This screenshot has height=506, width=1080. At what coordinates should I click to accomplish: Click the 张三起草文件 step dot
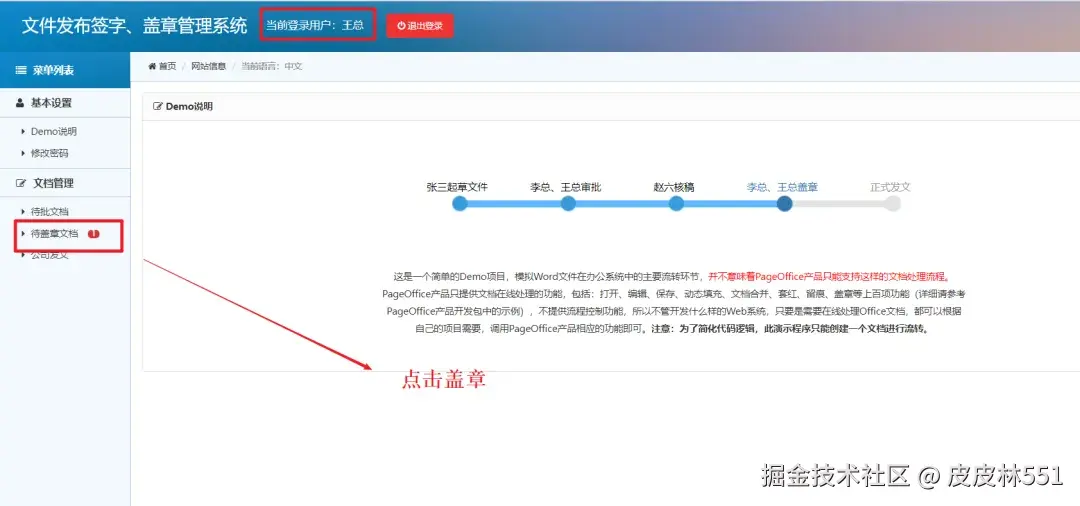click(460, 204)
